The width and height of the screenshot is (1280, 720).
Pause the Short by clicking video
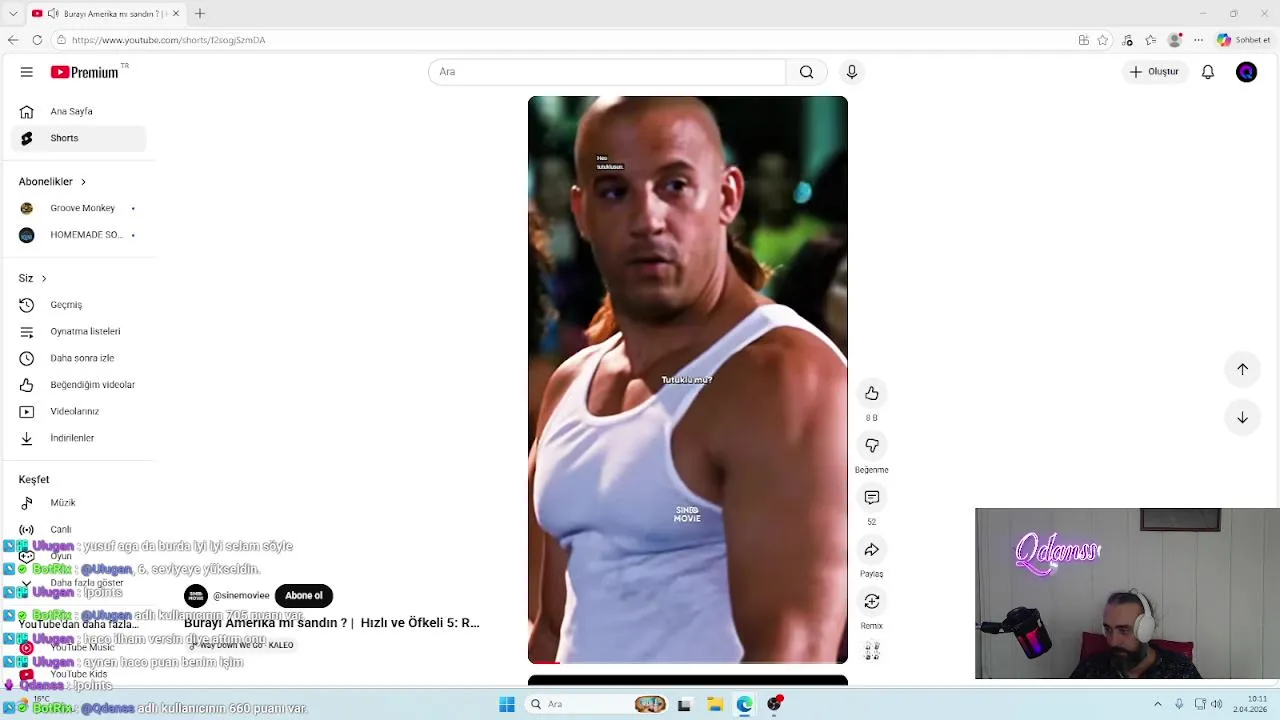pyautogui.click(x=688, y=380)
